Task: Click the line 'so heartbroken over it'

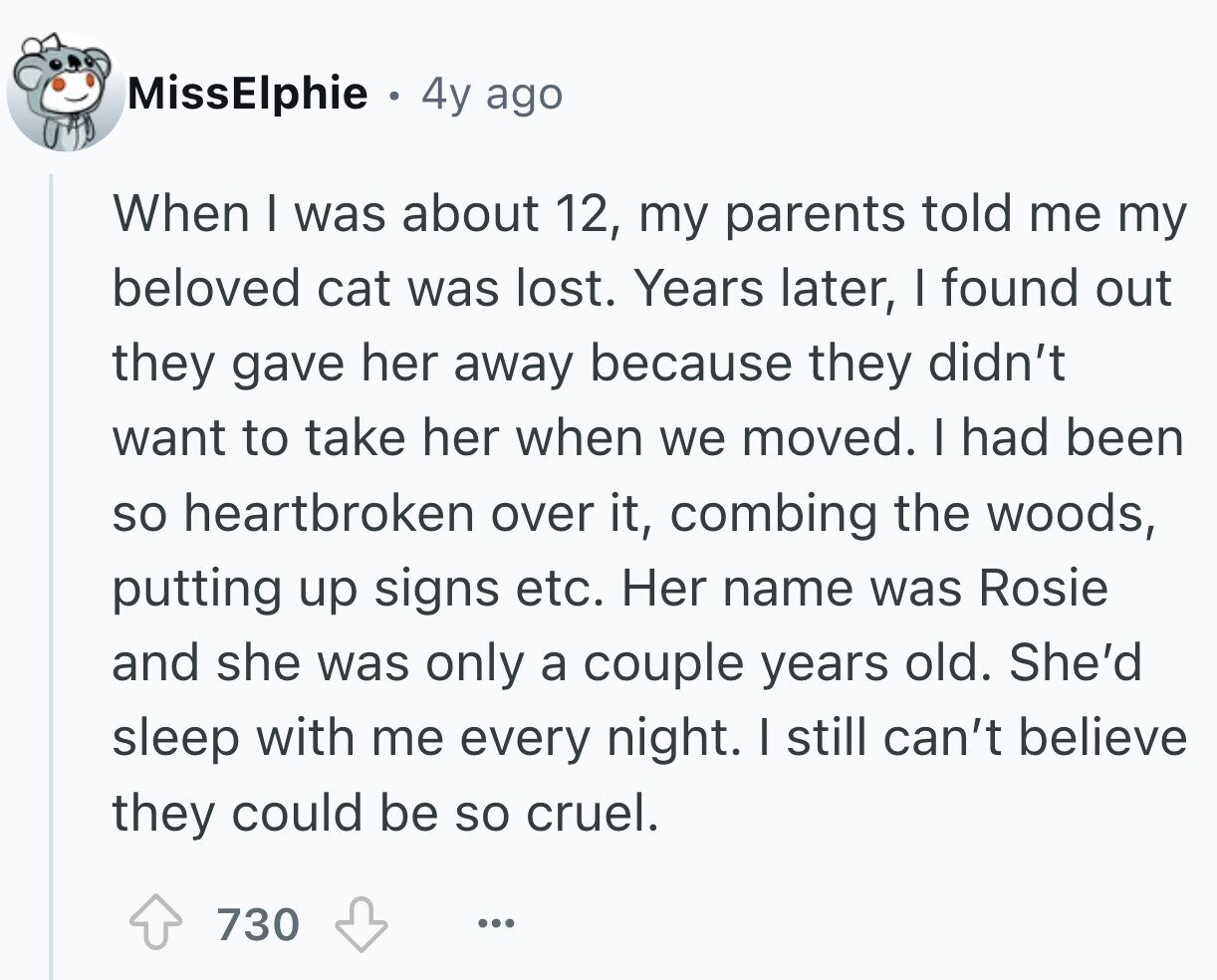Action: point(634,514)
